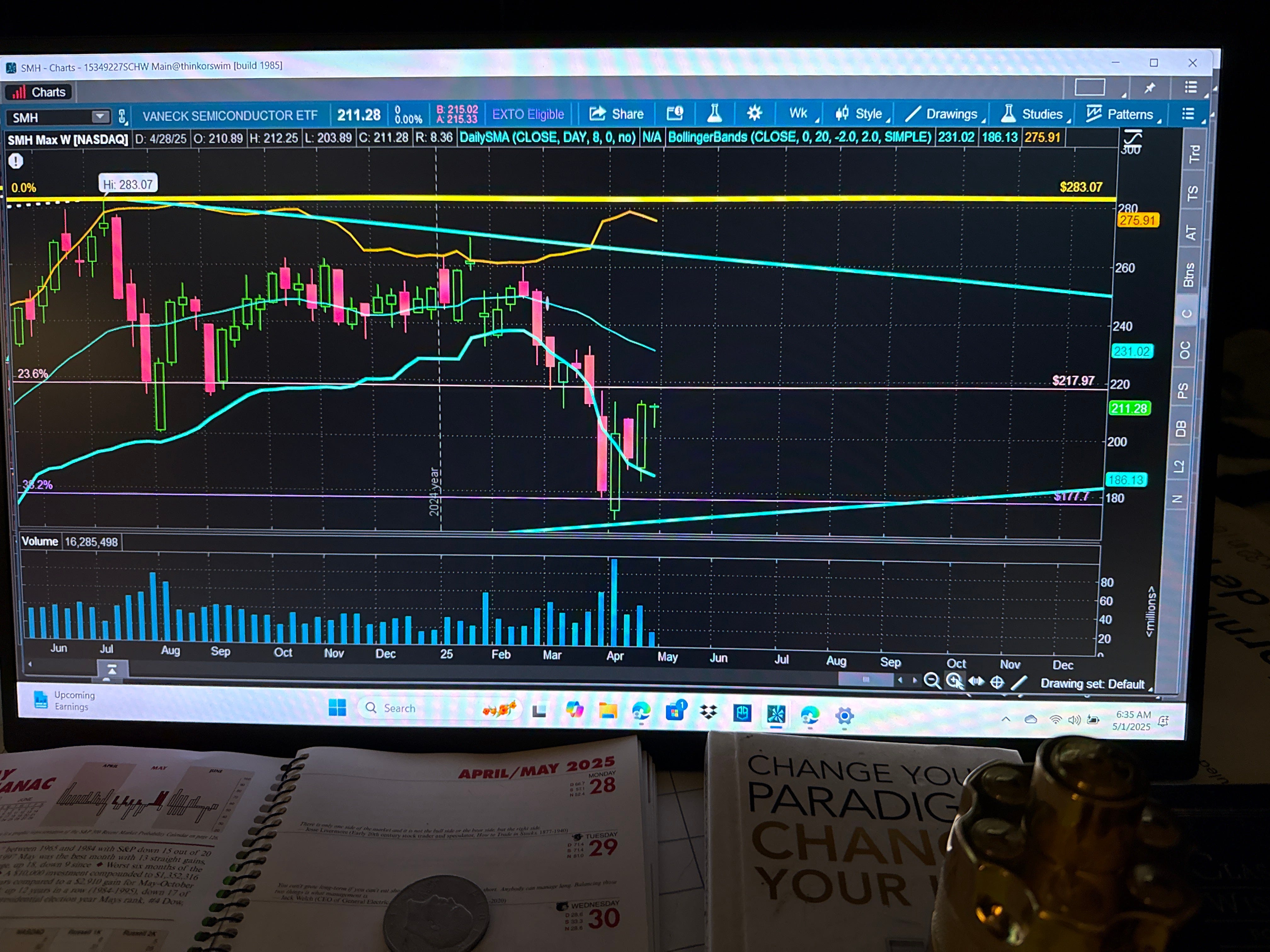Image resolution: width=1270 pixels, height=952 pixels.
Task: Open the DB sidebar tab
Action: (x=1181, y=429)
